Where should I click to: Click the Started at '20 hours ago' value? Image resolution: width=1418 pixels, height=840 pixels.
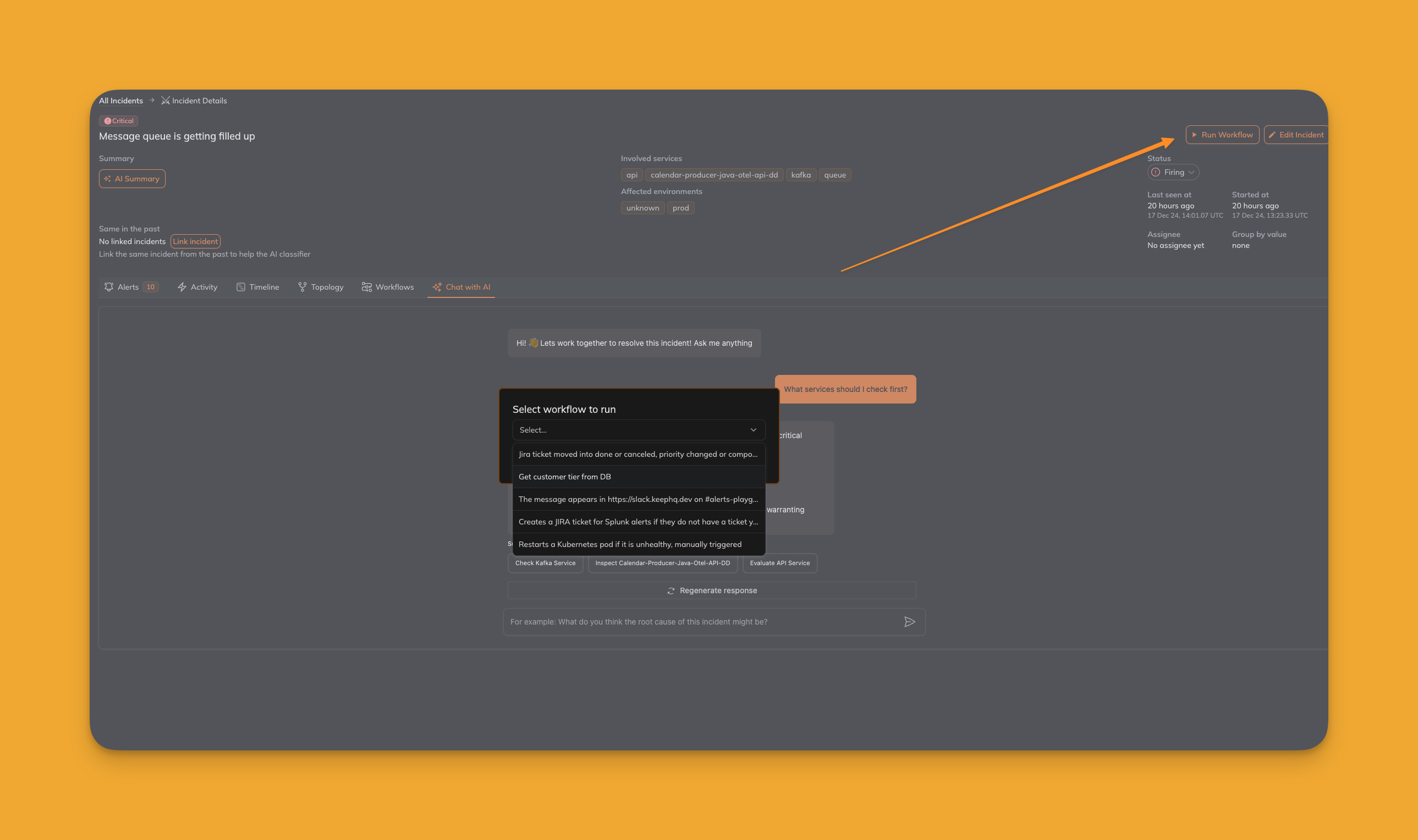point(1255,206)
